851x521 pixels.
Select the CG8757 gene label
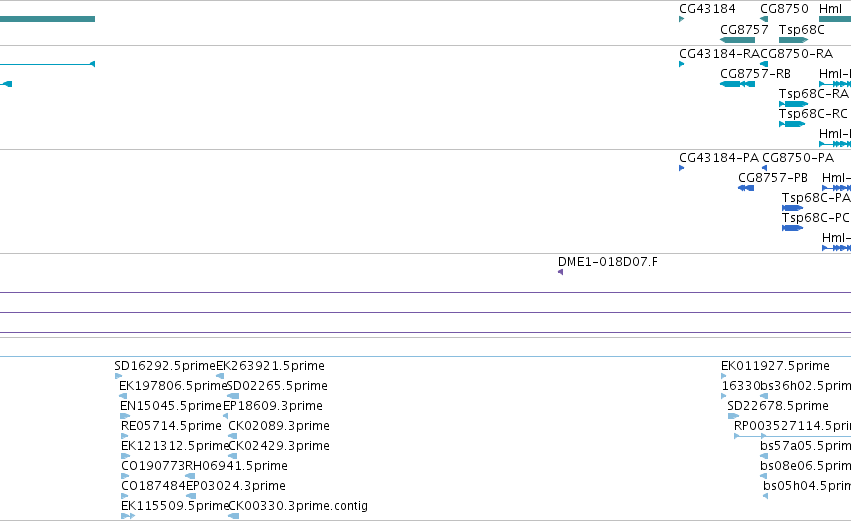tap(744, 30)
